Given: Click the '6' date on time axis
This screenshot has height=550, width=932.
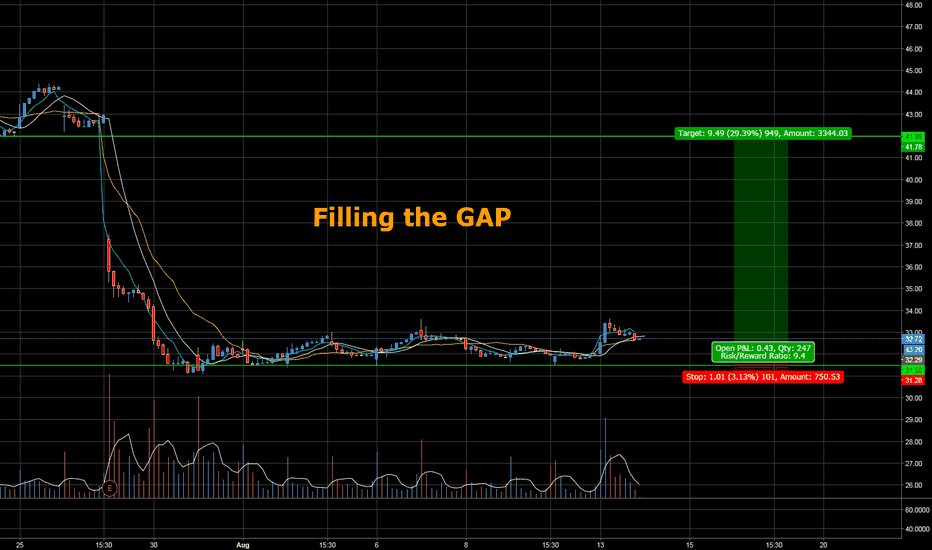Looking at the screenshot, I should tap(377, 545).
